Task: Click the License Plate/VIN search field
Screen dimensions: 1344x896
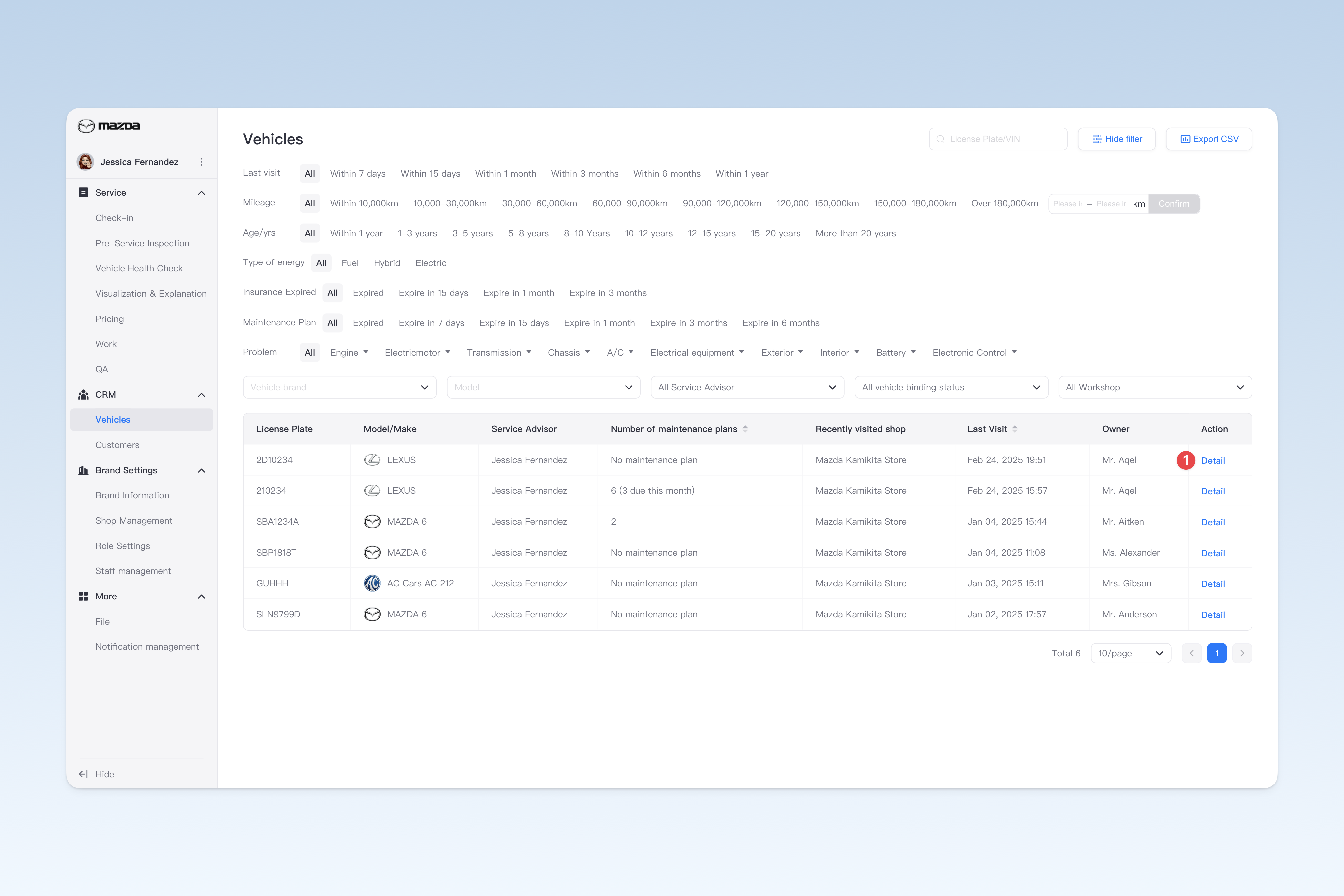Action: click(998, 139)
